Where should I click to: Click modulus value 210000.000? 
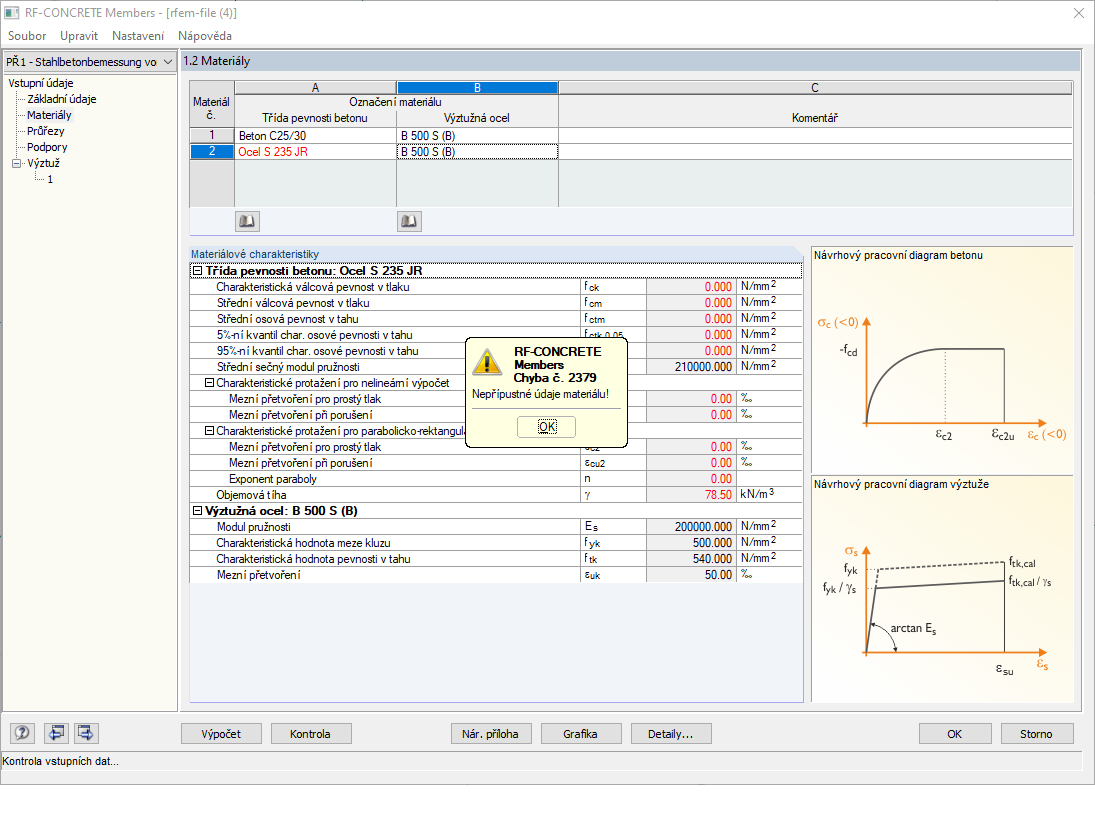[x=691, y=367]
